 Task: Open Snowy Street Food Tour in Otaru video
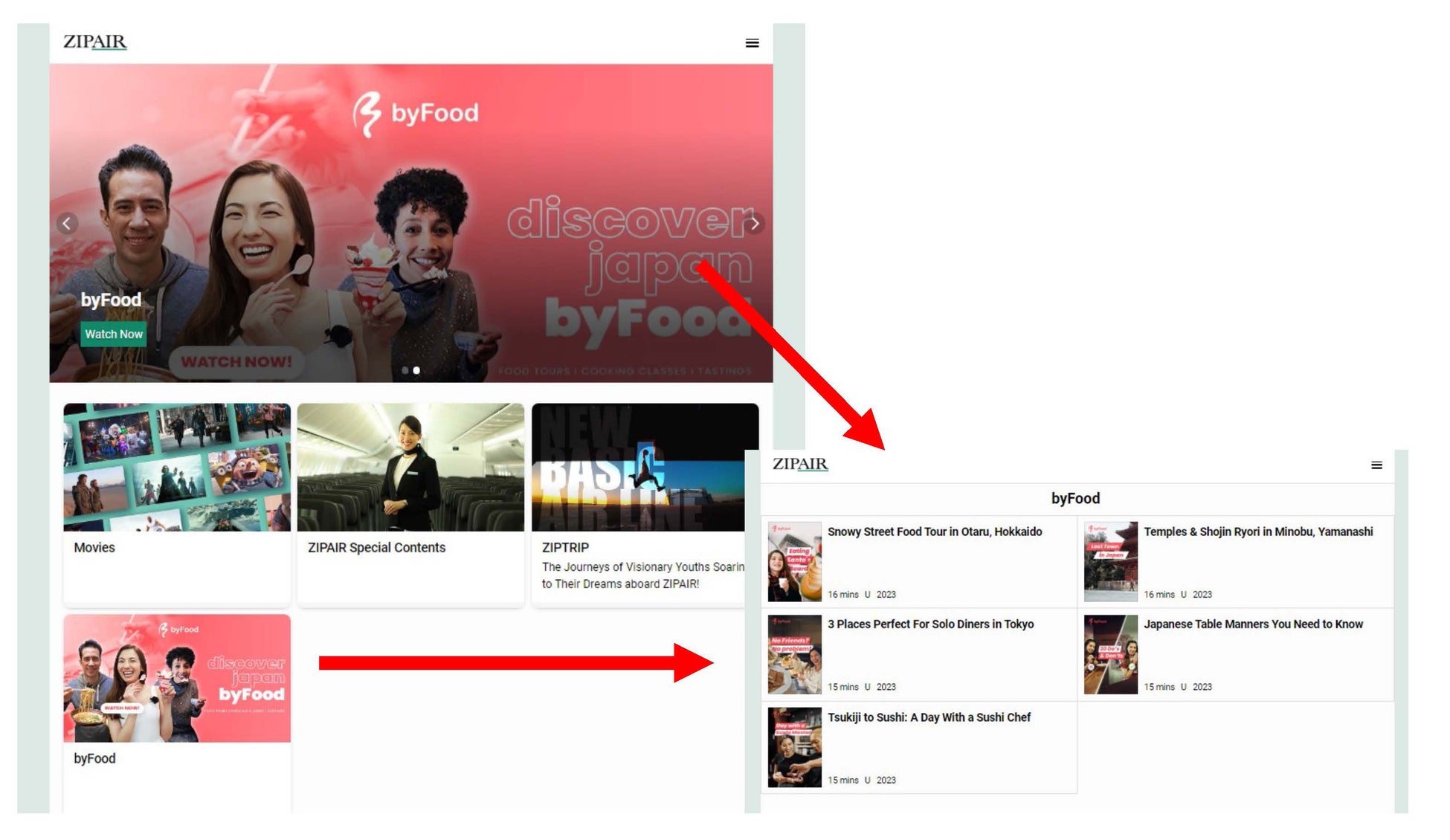point(934,532)
